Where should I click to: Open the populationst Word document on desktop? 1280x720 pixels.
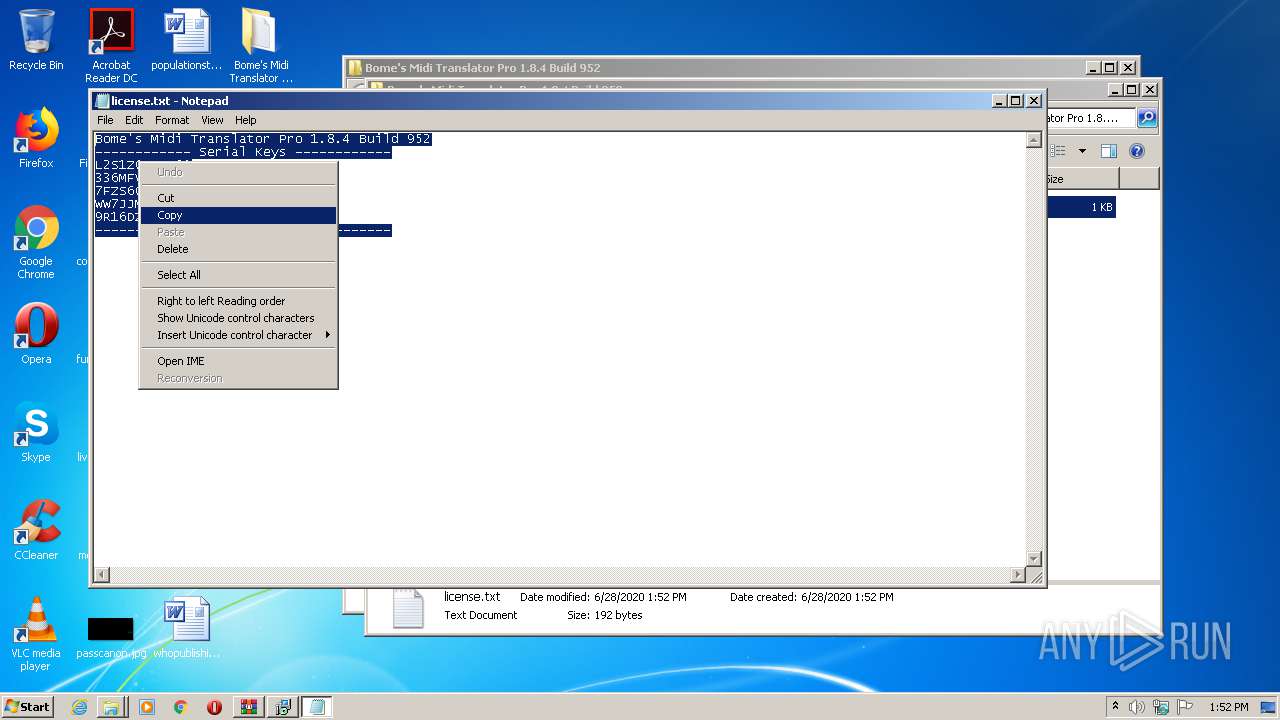pos(187,40)
